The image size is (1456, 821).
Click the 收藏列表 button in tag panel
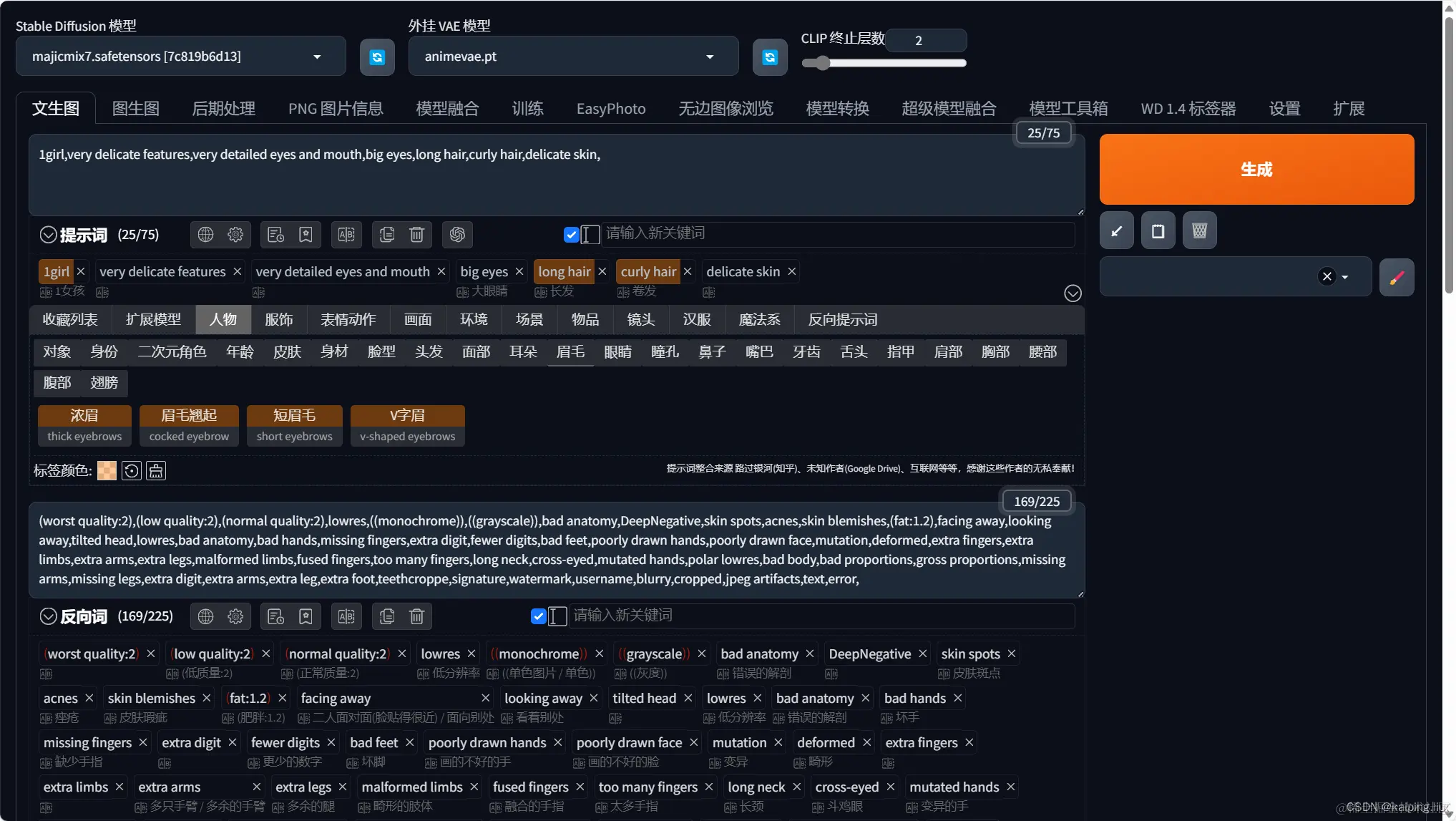click(x=70, y=319)
